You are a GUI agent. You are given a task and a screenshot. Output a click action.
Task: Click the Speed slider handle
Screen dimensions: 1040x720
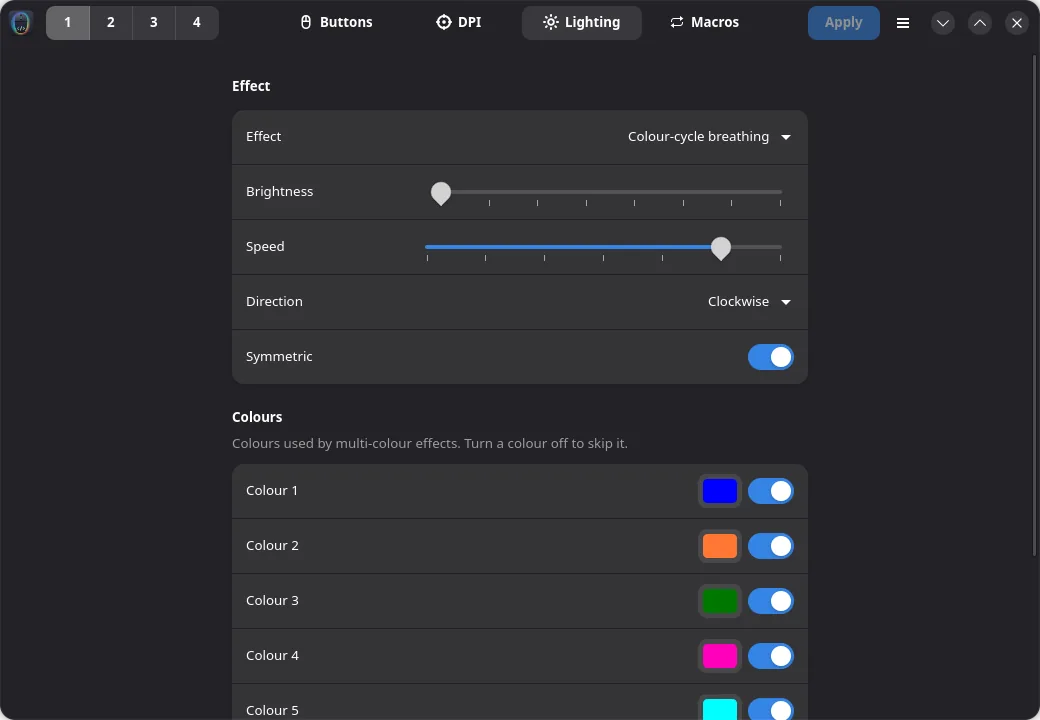[x=721, y=248]
